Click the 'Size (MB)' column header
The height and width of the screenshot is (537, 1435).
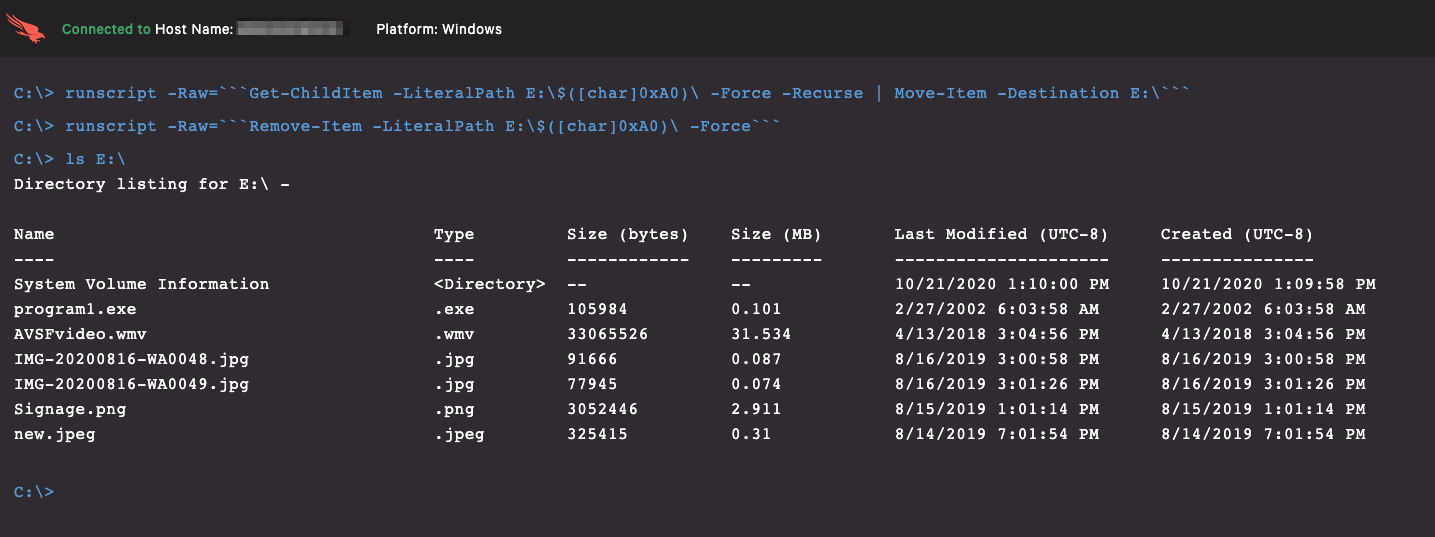tap(776, 234)
